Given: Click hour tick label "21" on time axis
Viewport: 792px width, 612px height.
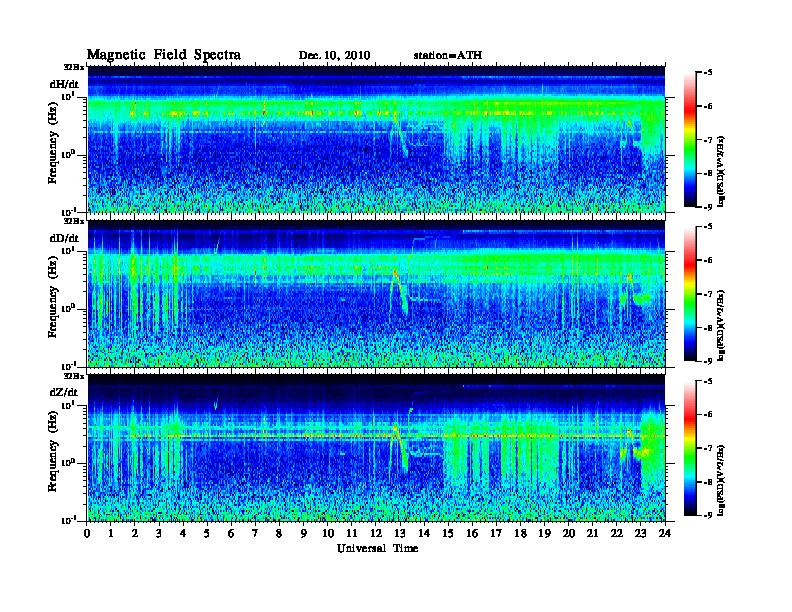Looking at the screenshot, I should click(592, 533).
